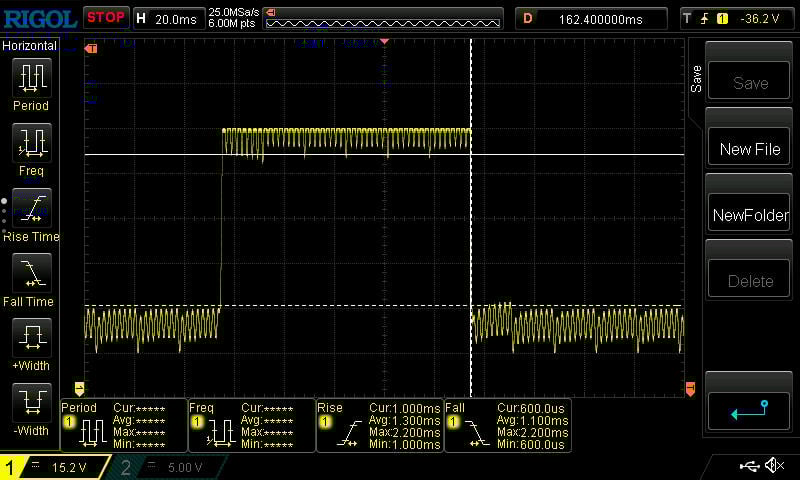The width and height of the screenshot is (800, 480).
Task: Select the -Width measurement icon
Action: [31, 403]
